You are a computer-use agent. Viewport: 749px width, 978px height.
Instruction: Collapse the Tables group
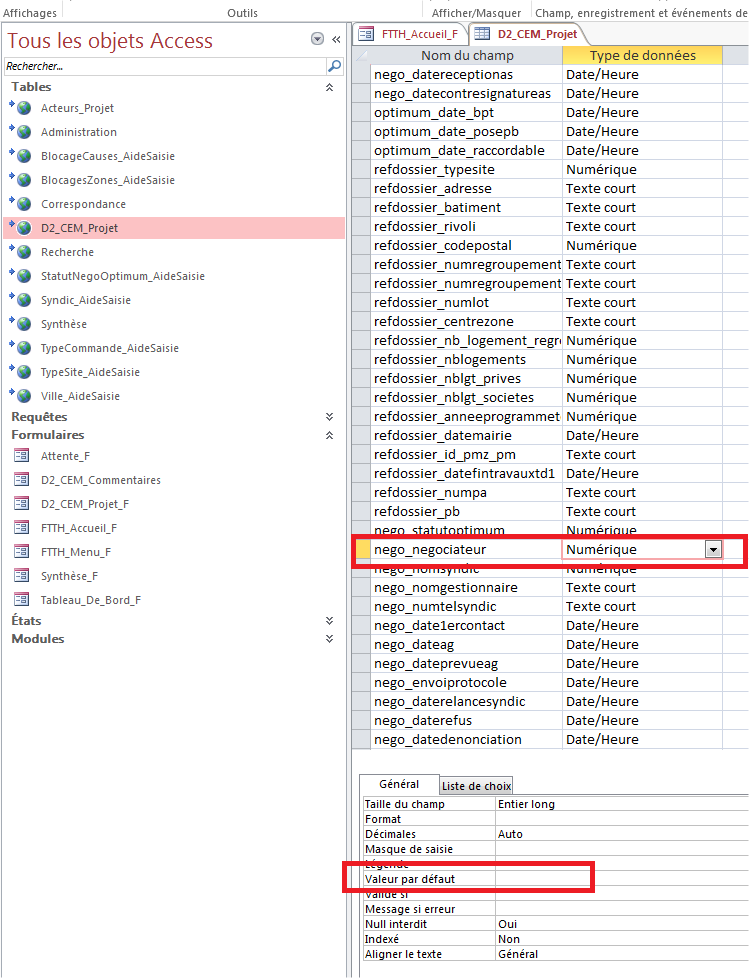(330, 88)
